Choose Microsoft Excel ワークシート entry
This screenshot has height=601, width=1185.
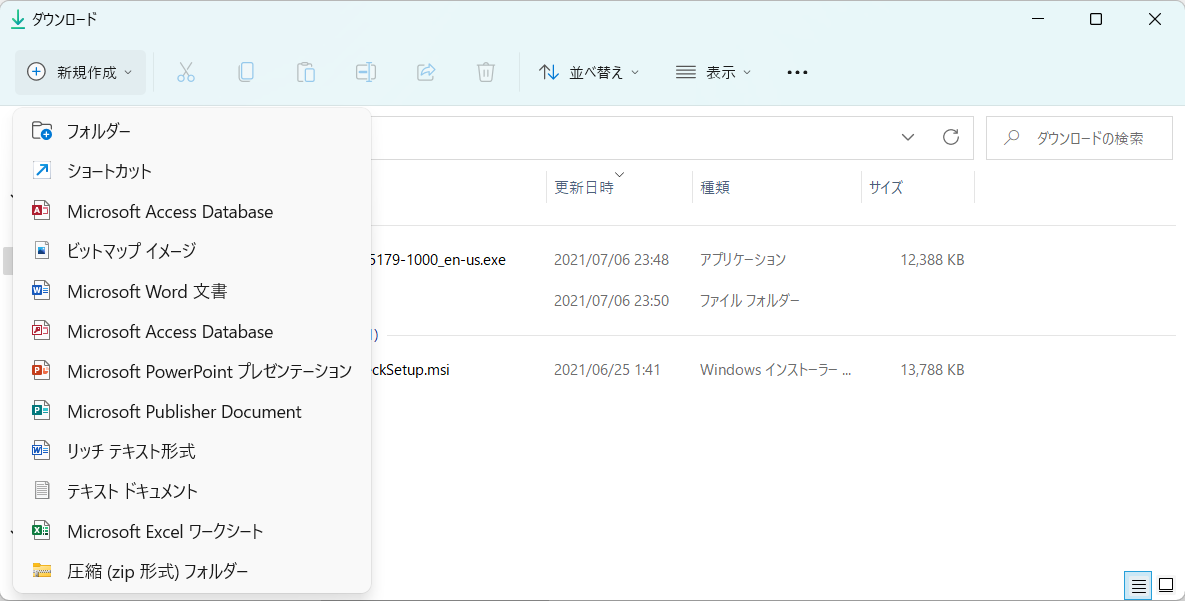(192, 531)
